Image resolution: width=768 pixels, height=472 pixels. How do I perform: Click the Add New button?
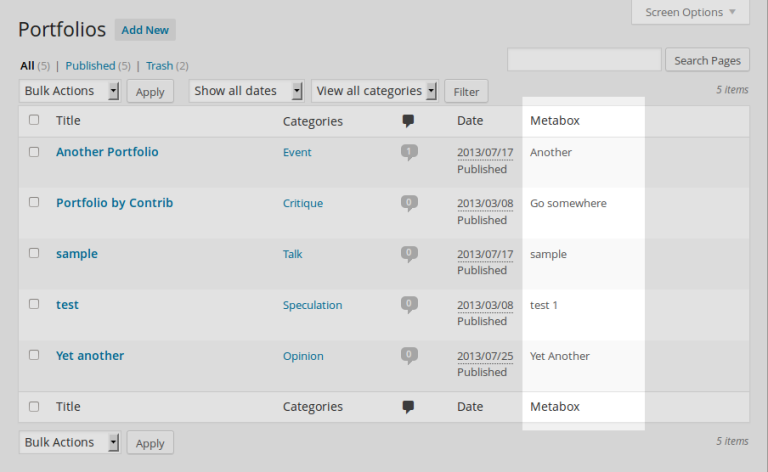click(145, 30)
